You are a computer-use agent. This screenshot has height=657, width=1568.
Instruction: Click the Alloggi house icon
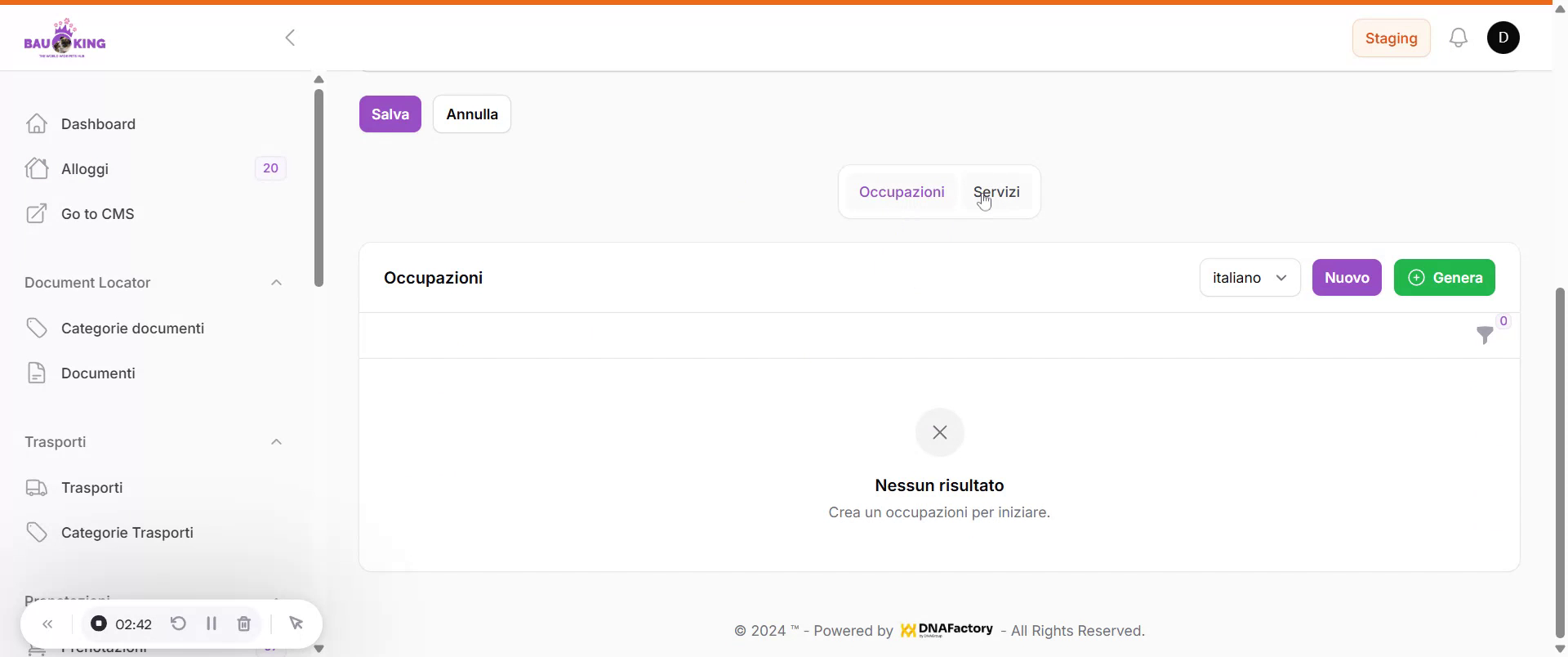tap(36, 168)
